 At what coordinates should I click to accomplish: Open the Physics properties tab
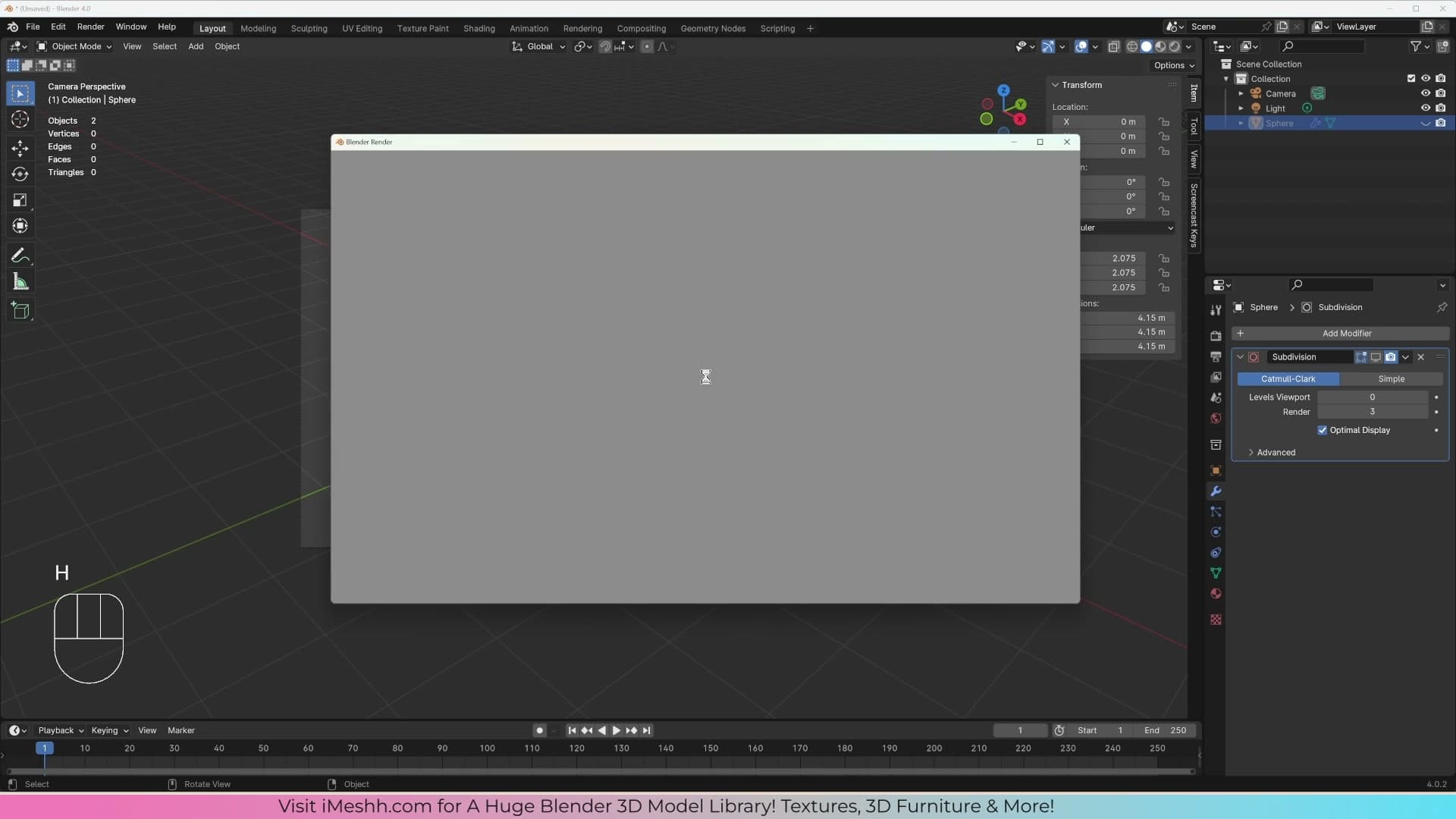1216,532
